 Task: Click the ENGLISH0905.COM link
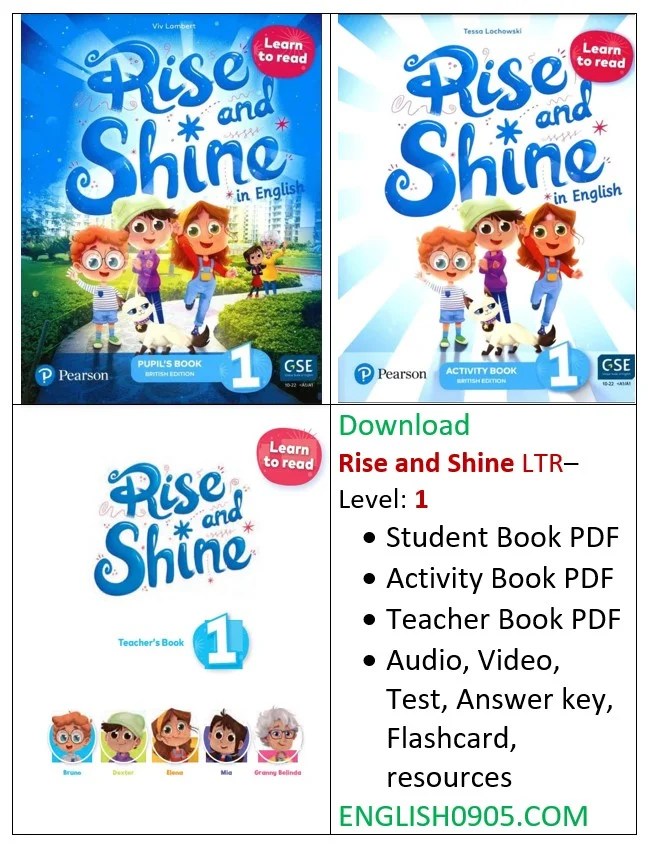(463, 817)
